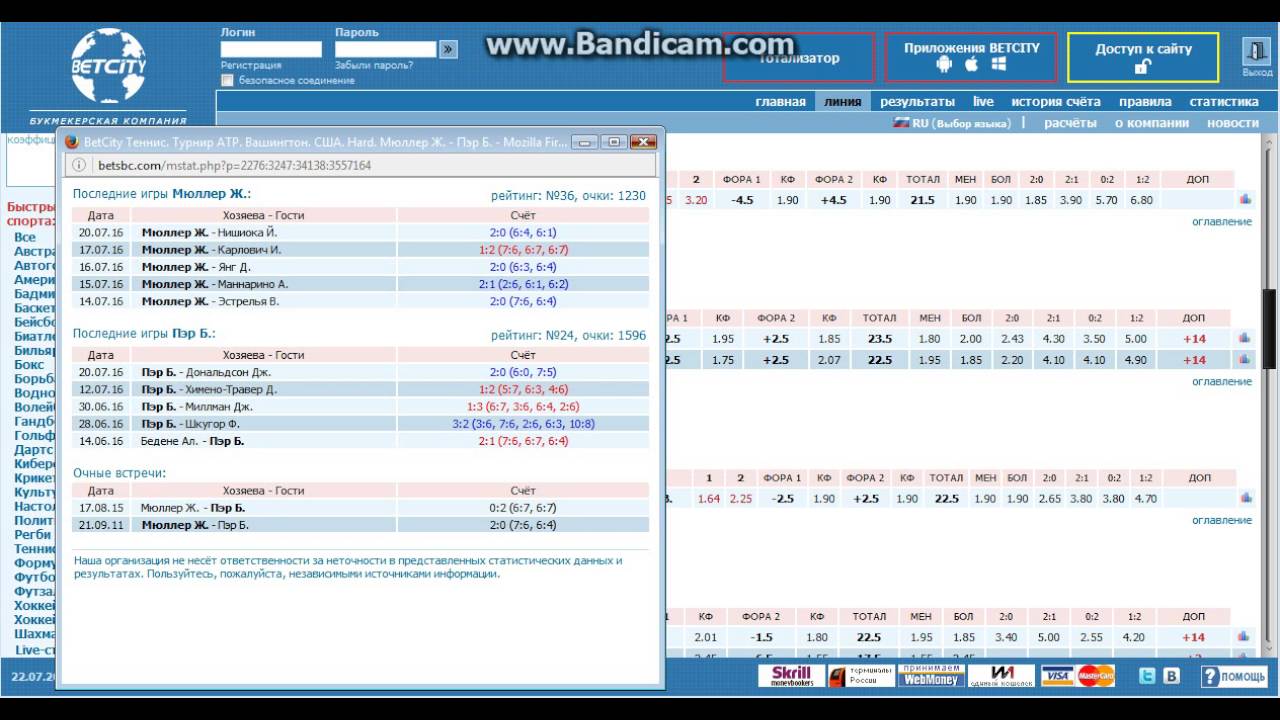This screenshot has height=720, width=1280.
Task: Select the линия menu tab
Action: (842, 101)
